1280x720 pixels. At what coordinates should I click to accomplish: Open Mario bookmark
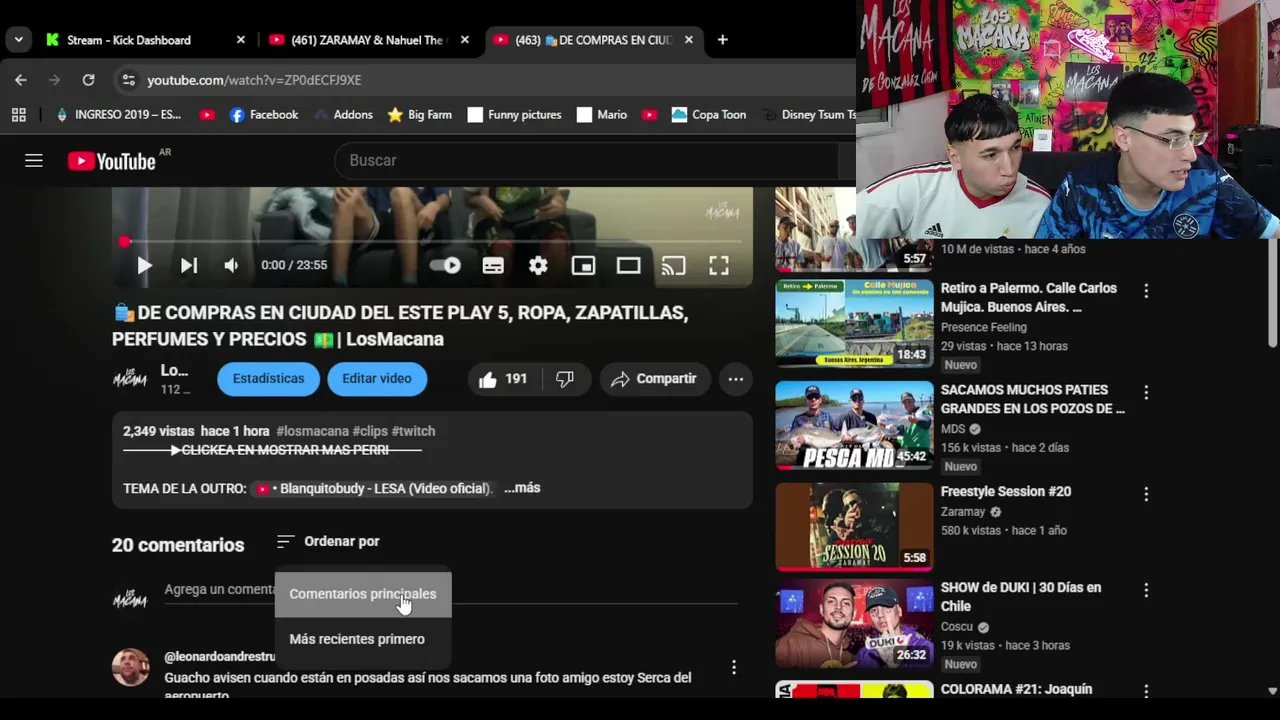(602, 115)
